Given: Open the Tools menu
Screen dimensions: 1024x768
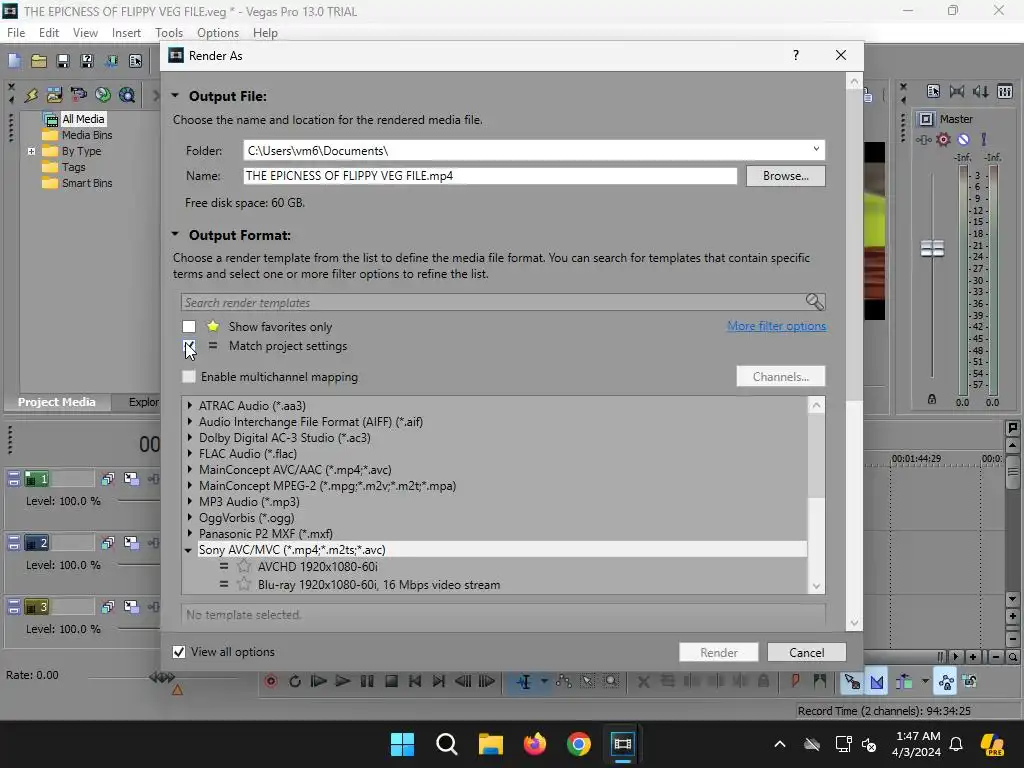Looking at the screenshot, I should 168,33.
